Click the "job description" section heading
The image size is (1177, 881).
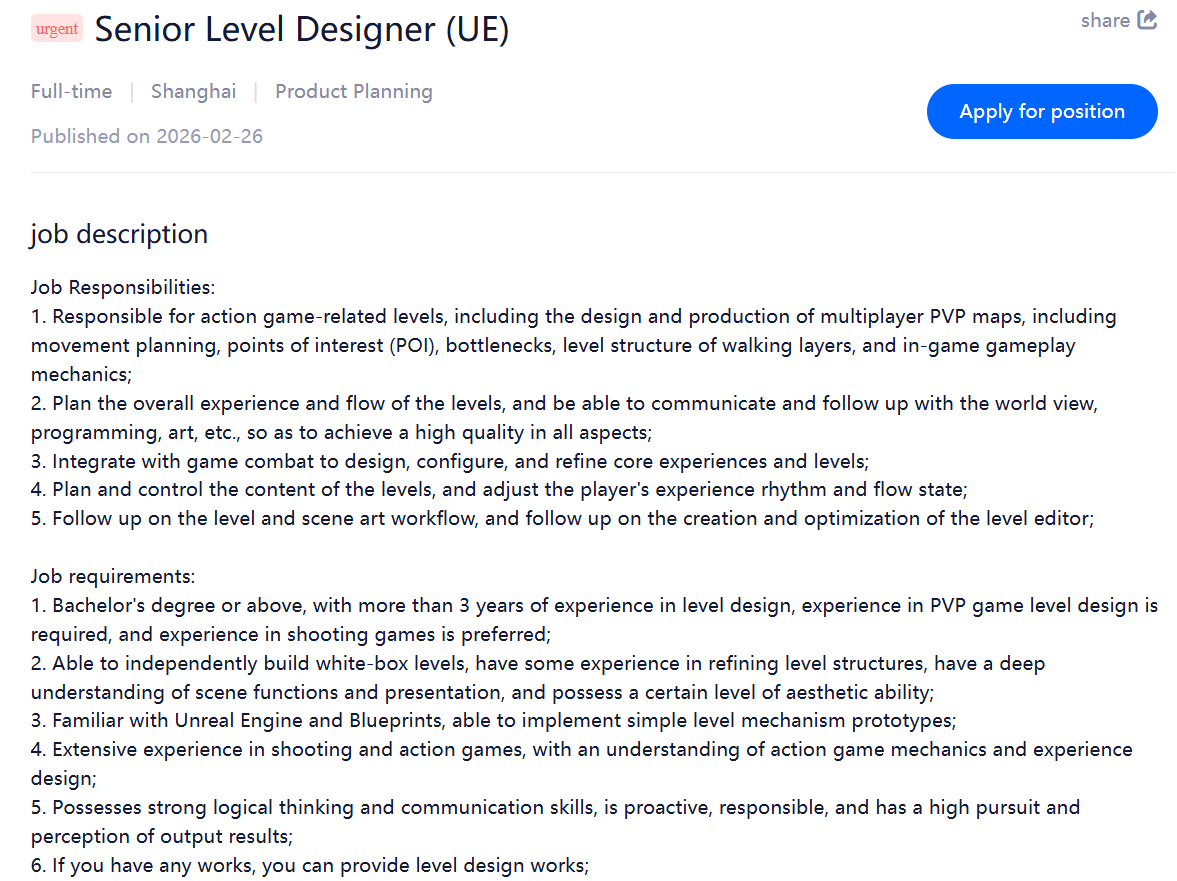pyautogui.click(x=119, y=234)
